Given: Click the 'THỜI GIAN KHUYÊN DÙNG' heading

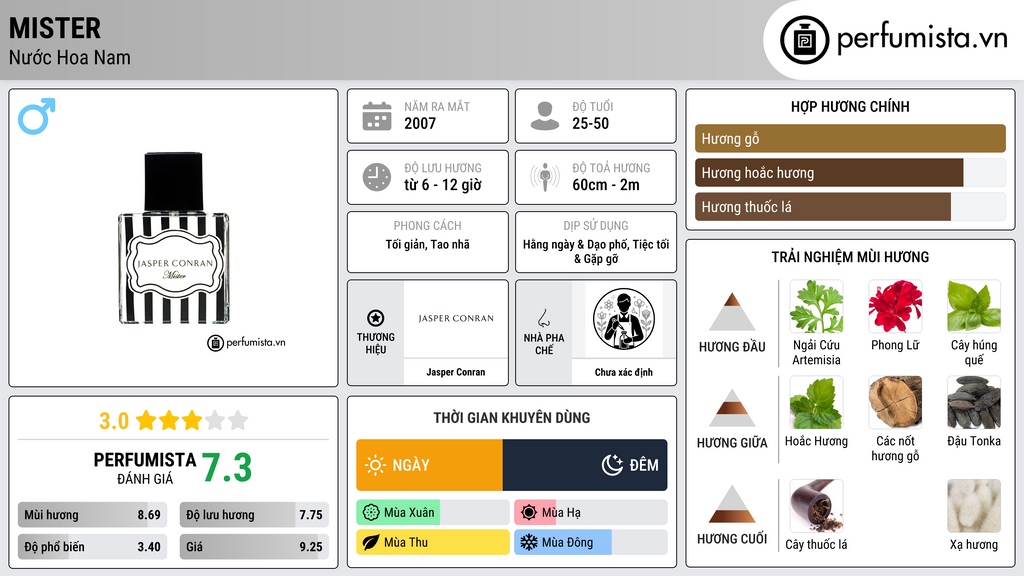Looking at the screenshot, I should click(x=512, y=418).
